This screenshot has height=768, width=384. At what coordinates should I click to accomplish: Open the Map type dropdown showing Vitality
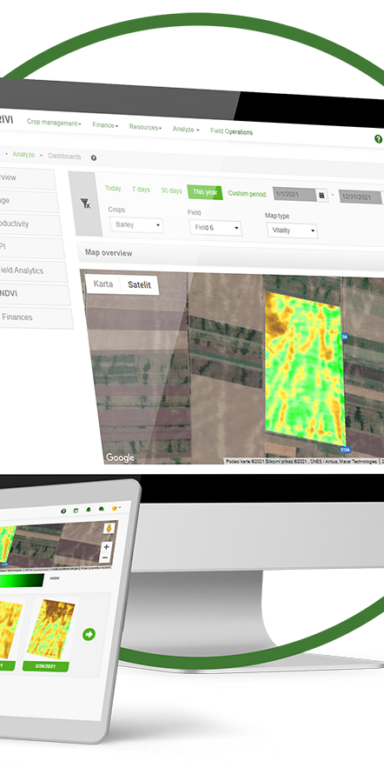click(x=292, y=231)
